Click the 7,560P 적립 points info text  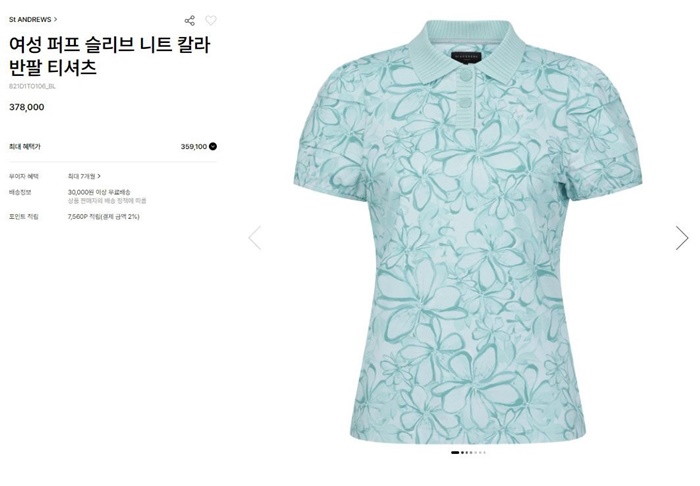coord(104,216)
